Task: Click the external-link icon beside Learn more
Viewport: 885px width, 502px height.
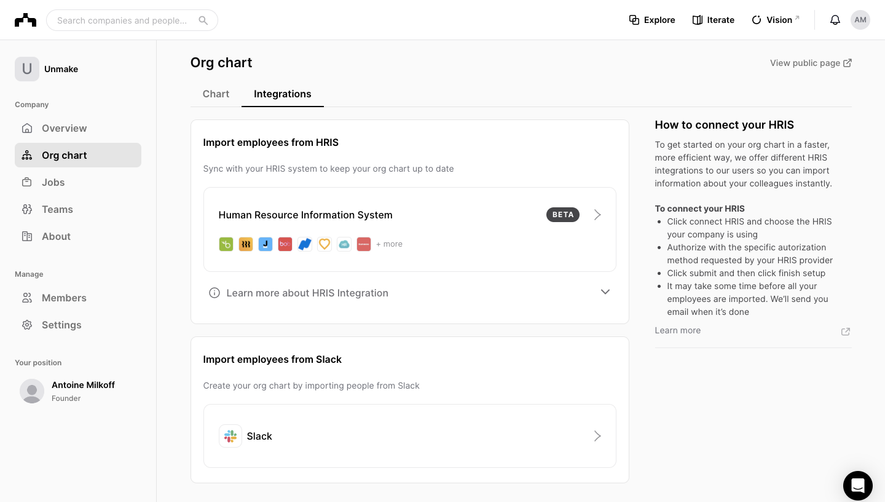Action: (x=845, y=331)
